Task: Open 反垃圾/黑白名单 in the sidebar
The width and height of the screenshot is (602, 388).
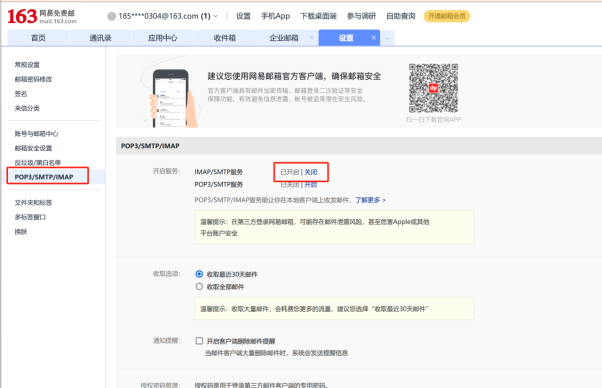Action: pos(38,162)
